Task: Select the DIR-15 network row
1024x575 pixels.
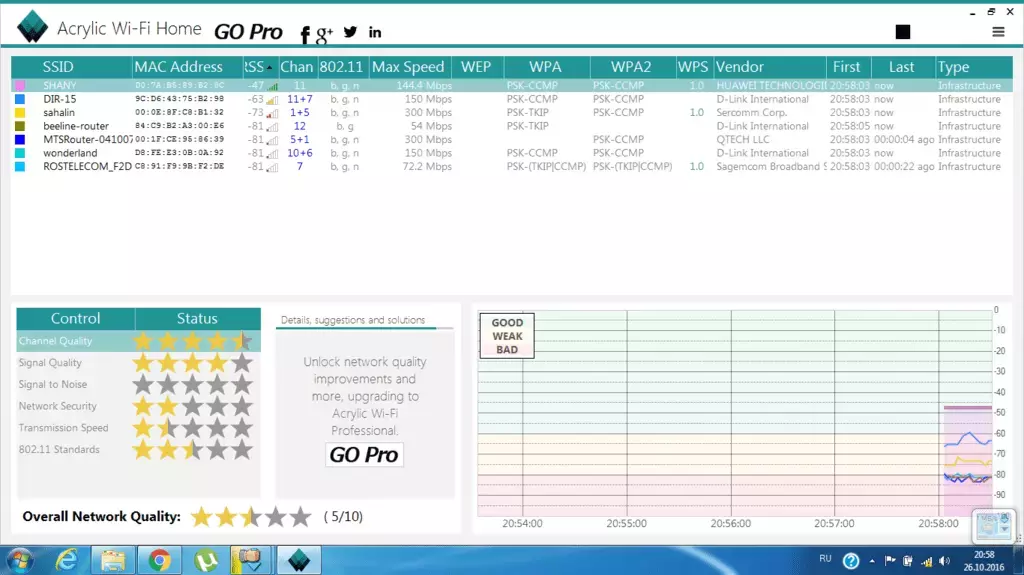Action: pyautogui.click(x=511, y=99)
